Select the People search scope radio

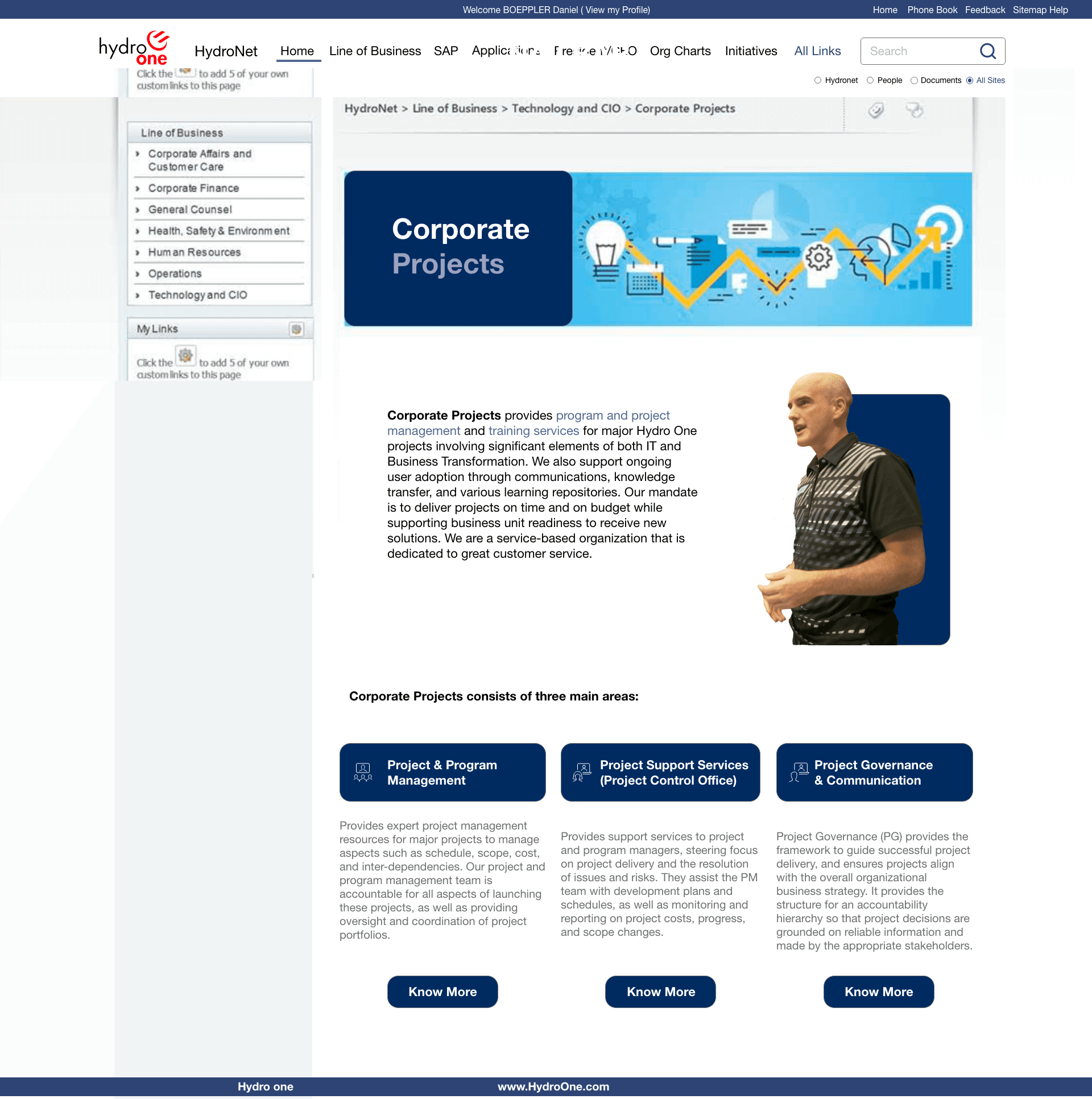click(x=870, y=80)
